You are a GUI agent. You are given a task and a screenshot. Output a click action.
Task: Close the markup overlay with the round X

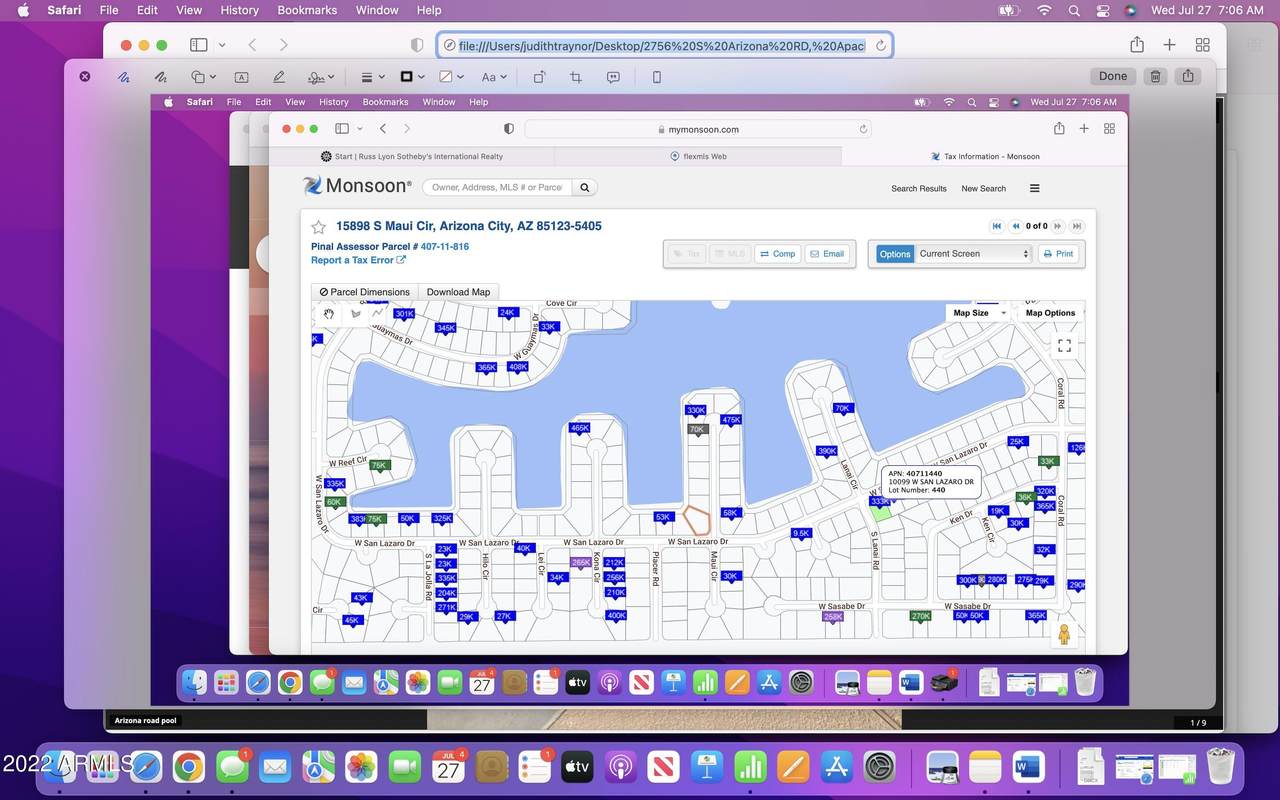click(85, 76)
